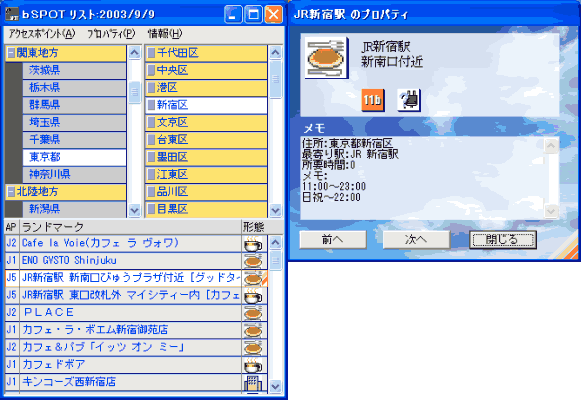Click the marker beside 中央区
Viewport: 581px width, 400px height.
(x=151, y=70)
